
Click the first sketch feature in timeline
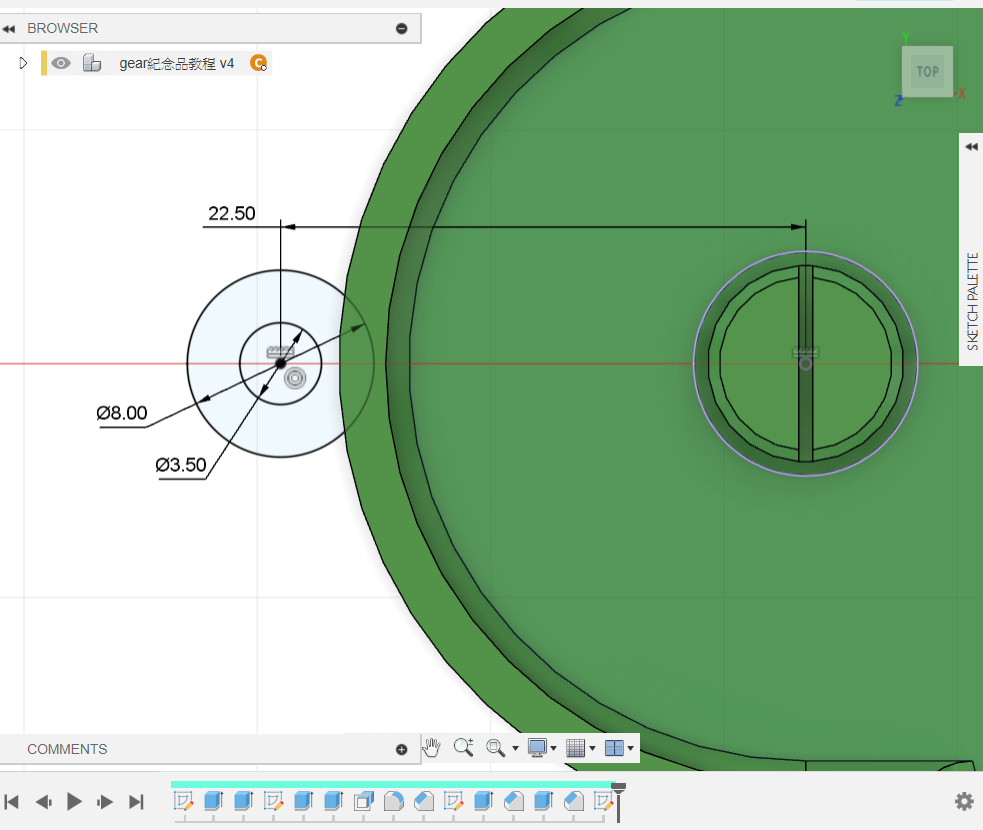(183, 801)
